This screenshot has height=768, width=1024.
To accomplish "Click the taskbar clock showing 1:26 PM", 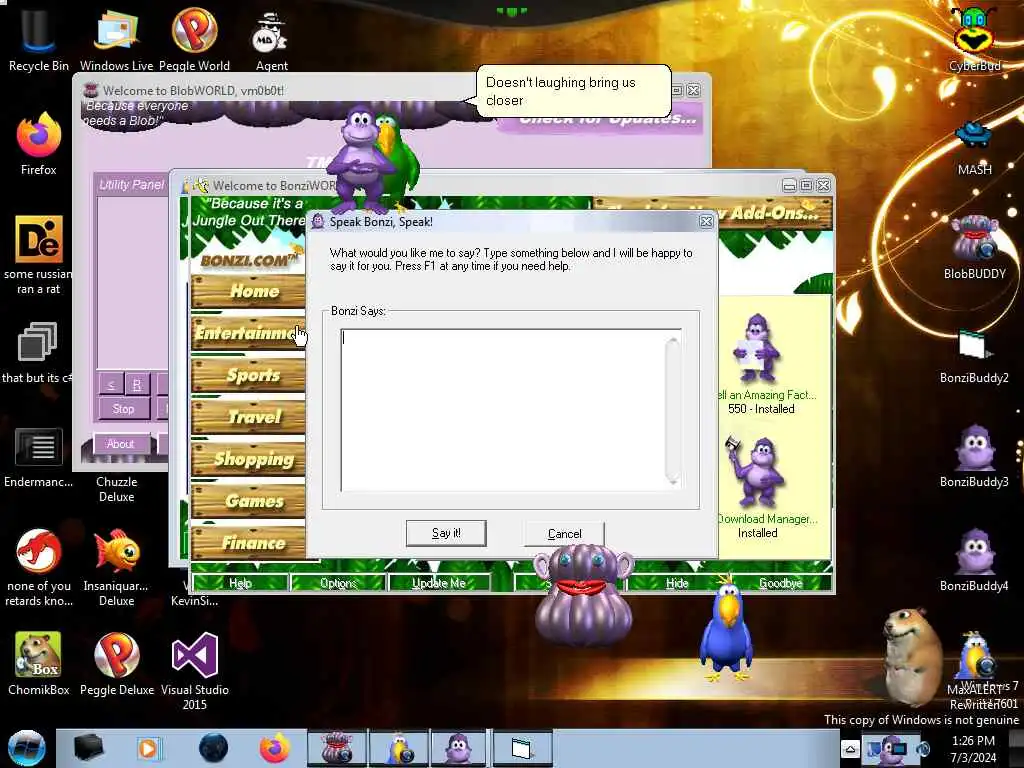I will point(973,748).
